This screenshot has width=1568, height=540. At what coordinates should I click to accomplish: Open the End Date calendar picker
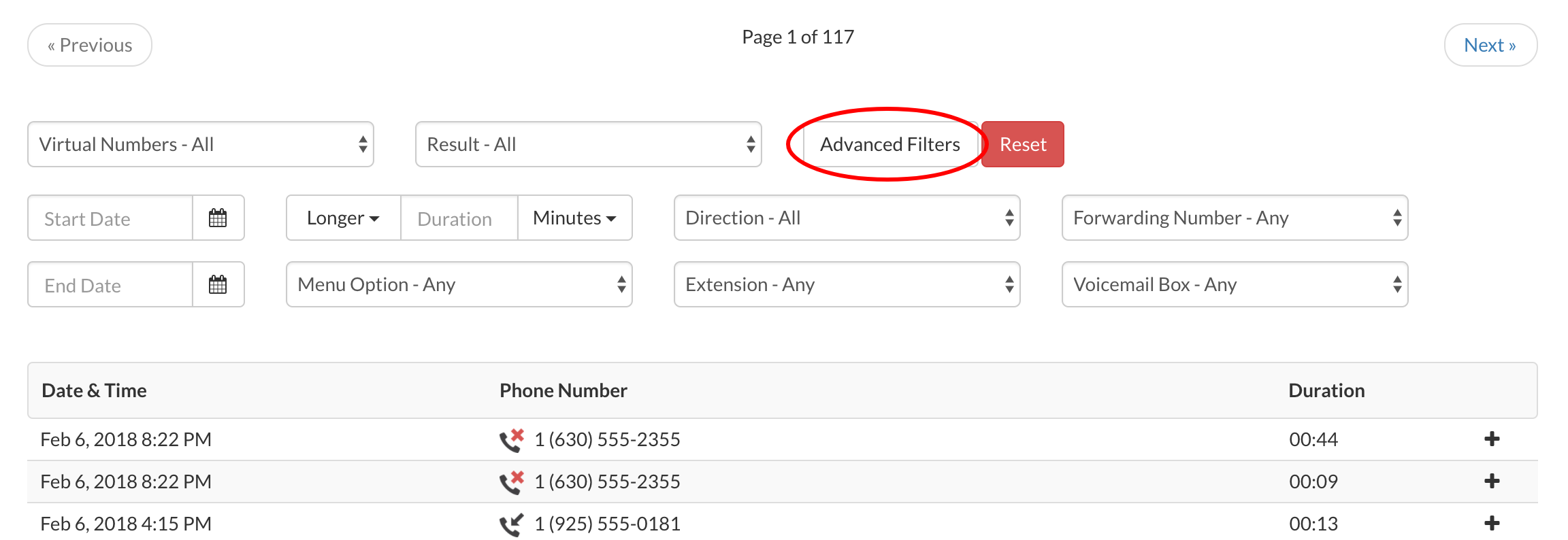(x=218, y=284)
